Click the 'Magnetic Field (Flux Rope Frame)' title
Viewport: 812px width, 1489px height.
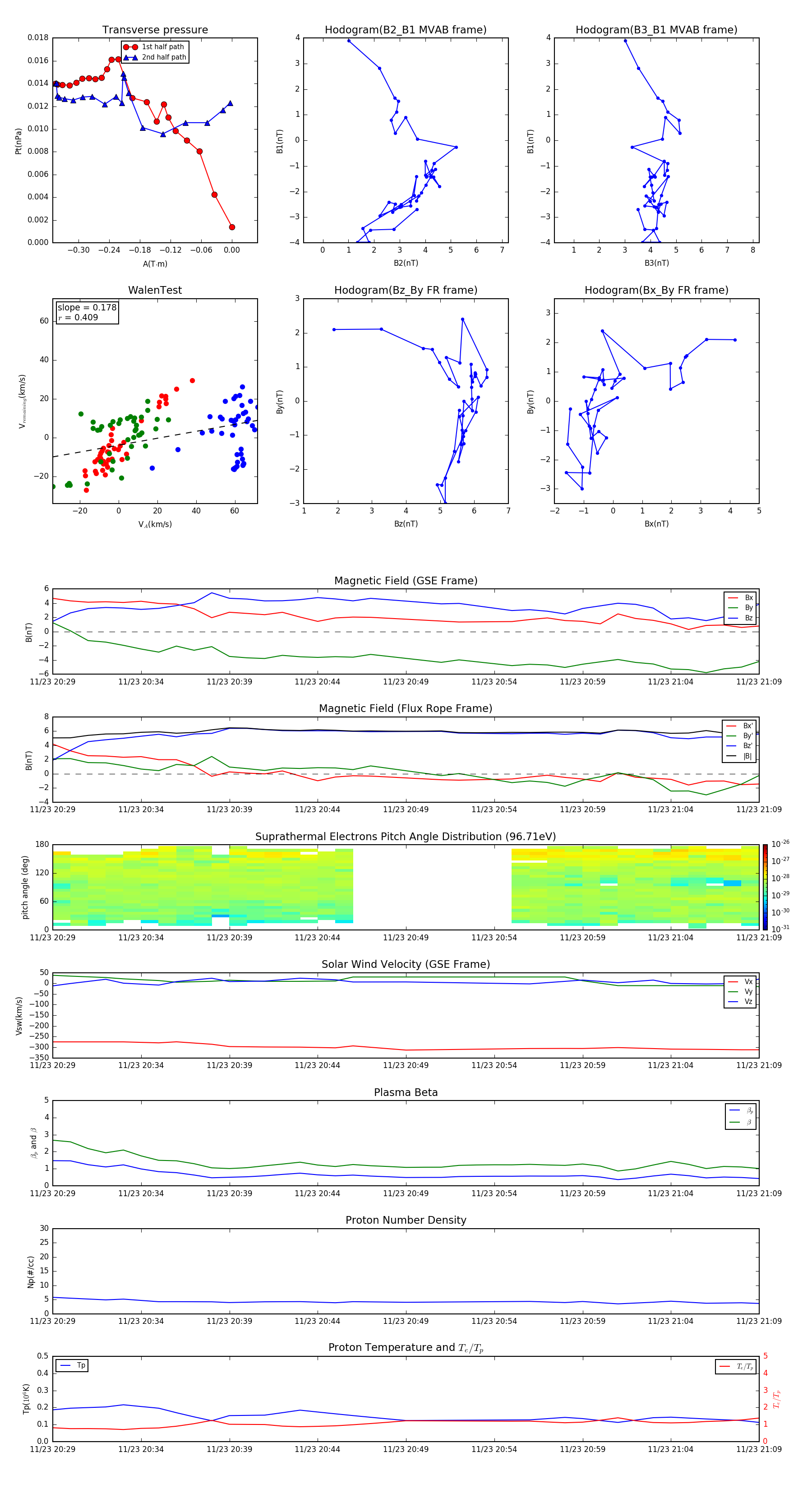tap(406, 709)
